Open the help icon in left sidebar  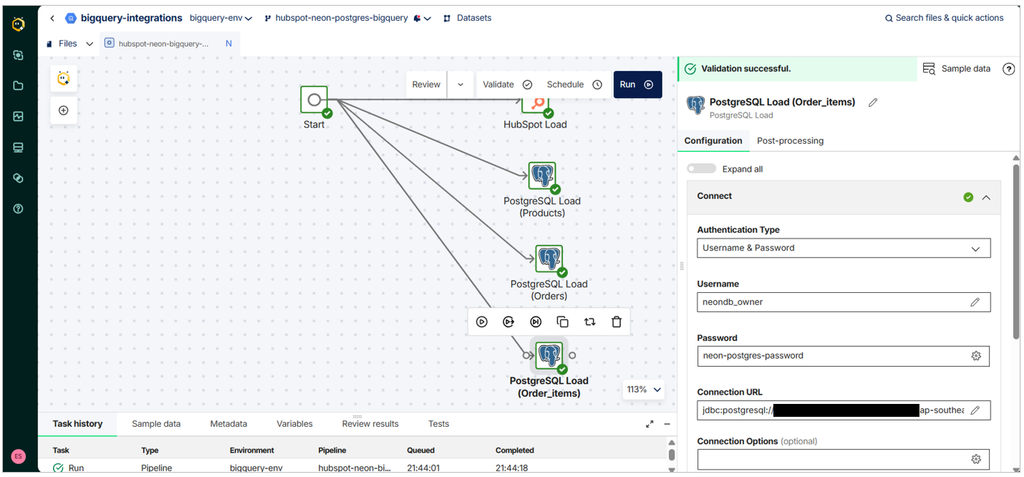(x=18, y=208)
